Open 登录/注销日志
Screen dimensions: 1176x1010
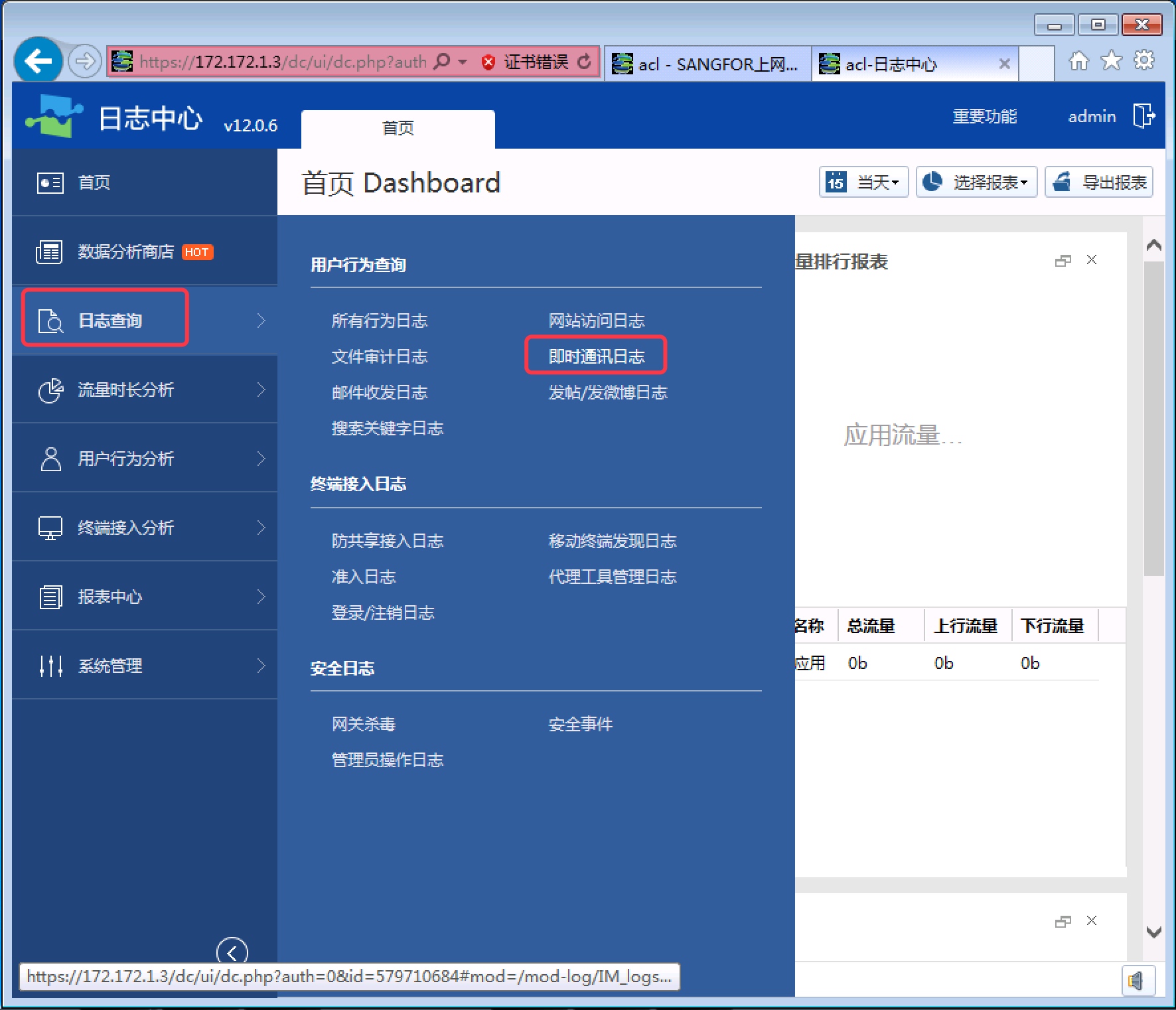383,613
